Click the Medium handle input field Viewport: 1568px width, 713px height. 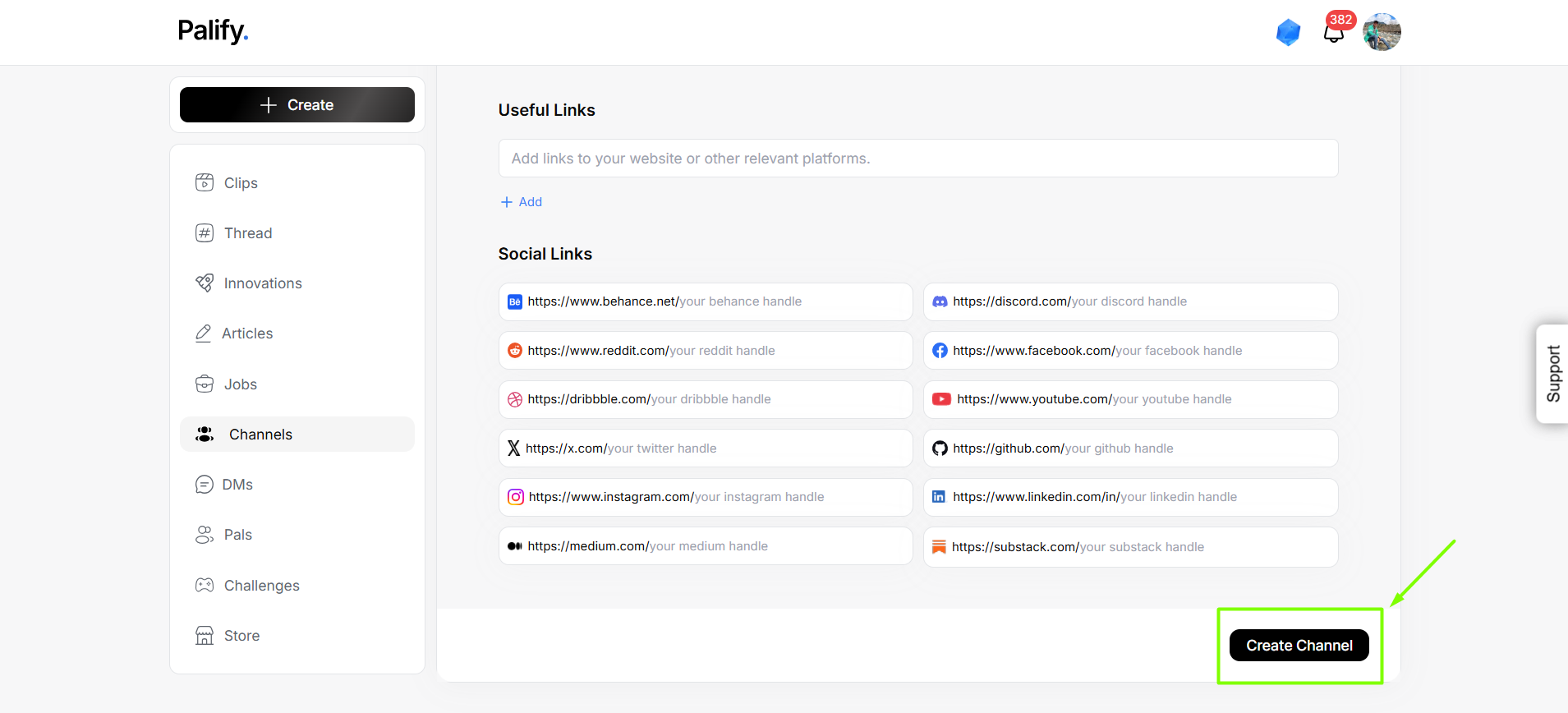(x=706, y=546)
